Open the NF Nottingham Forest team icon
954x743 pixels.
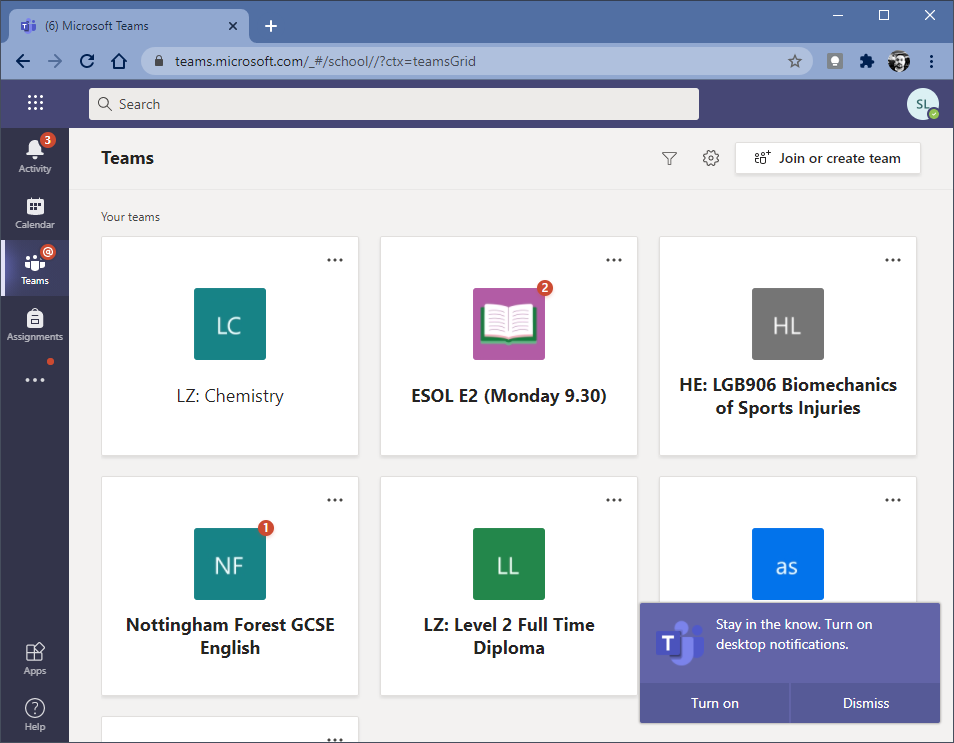pos(230,563)
